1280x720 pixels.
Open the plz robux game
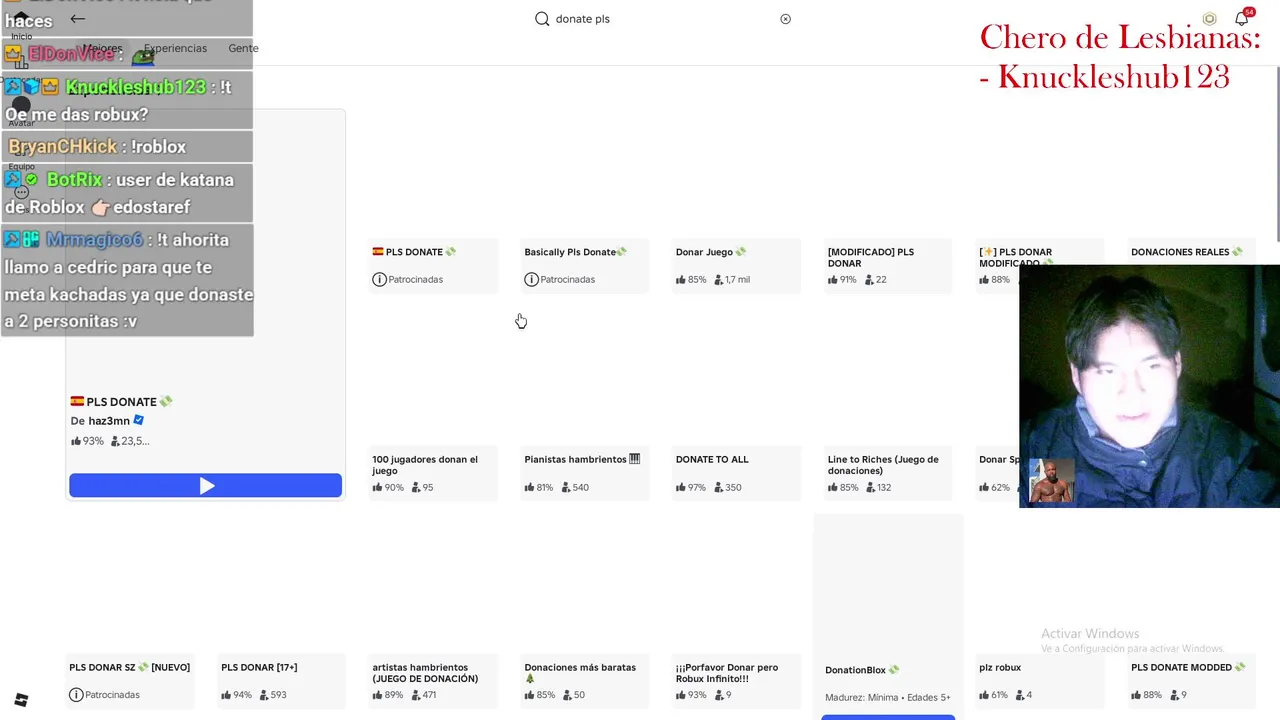point(1000,667)
